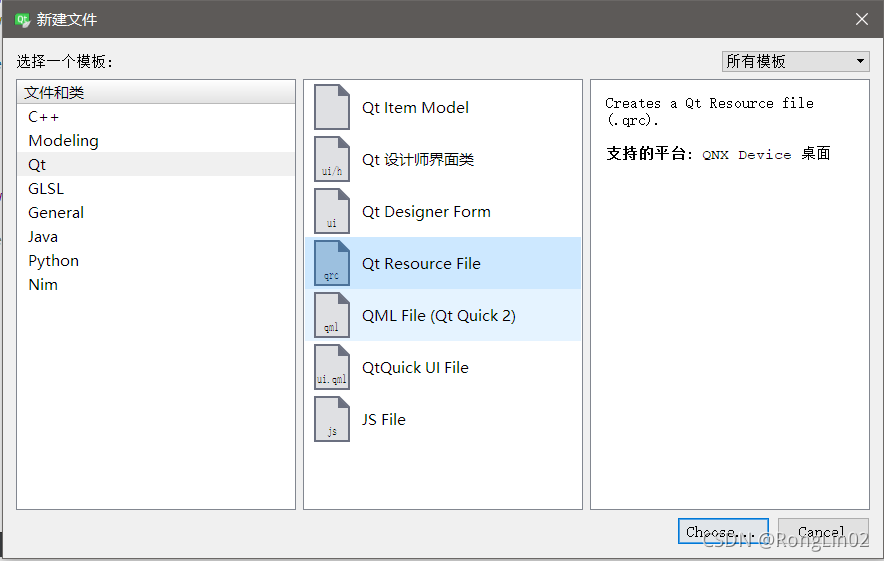Click the qml QML File icon
Viewport: 884px width, 561px height.
[x=332, y=315]
